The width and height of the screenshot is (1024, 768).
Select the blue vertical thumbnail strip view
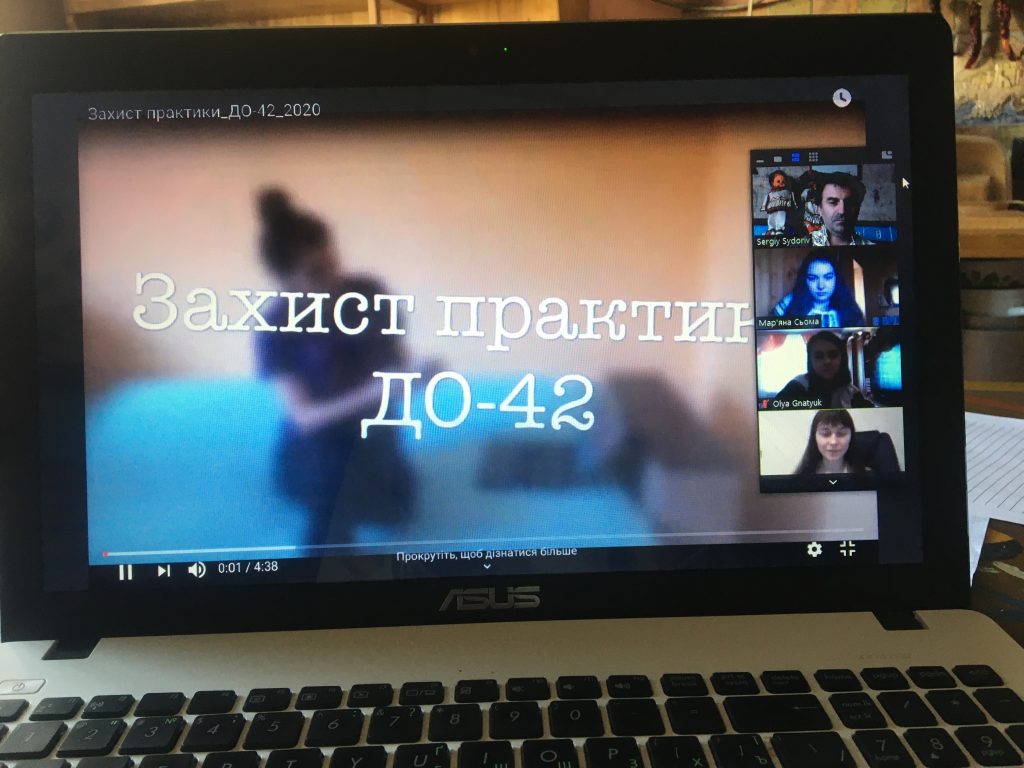click(795, 157)
